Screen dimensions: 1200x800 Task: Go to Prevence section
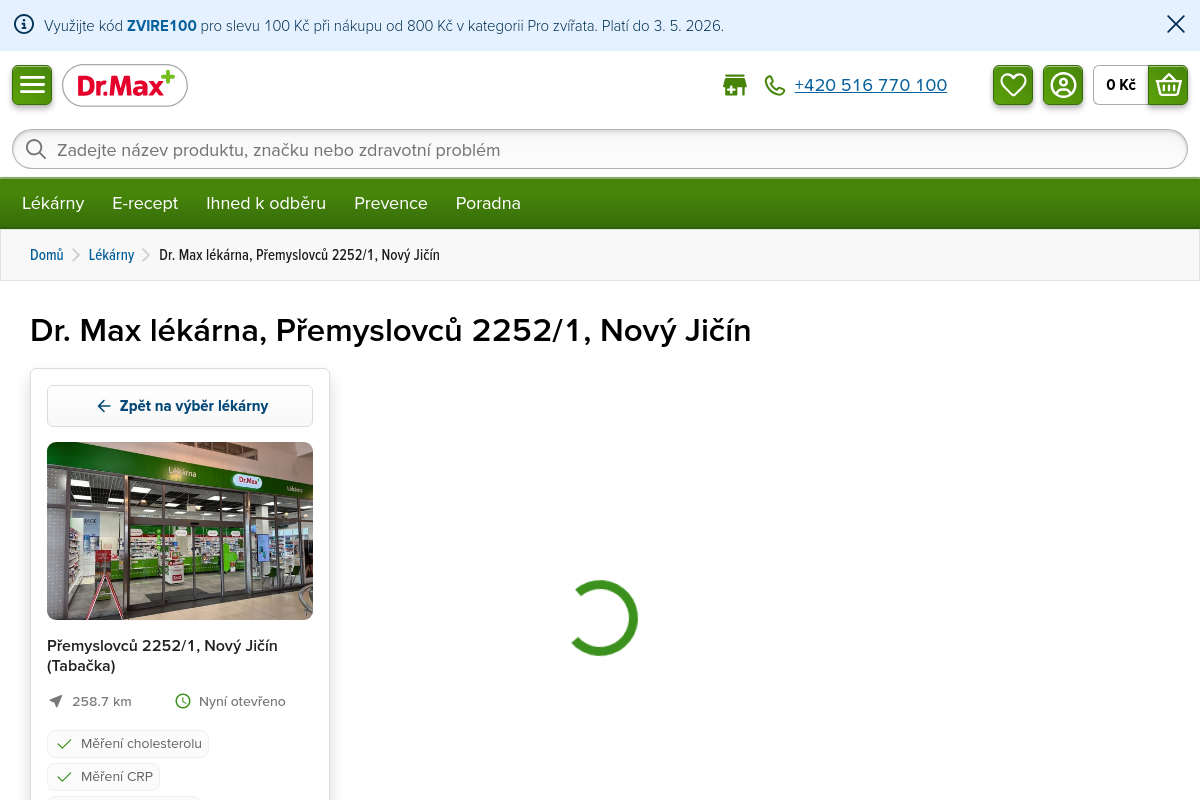(x=391, y=203)
